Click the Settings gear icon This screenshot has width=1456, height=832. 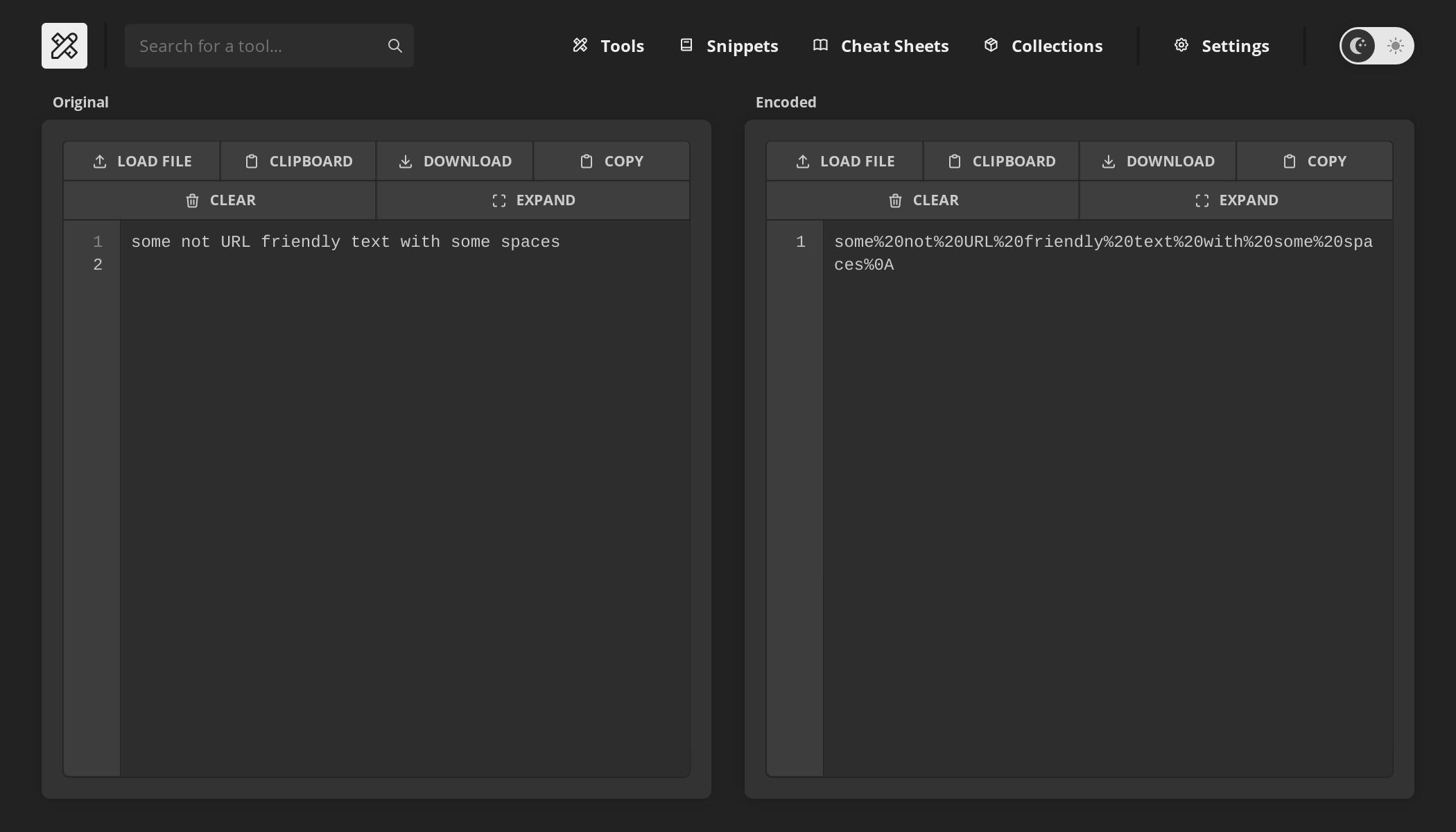pyautogui.click(x=1181, y=45)
